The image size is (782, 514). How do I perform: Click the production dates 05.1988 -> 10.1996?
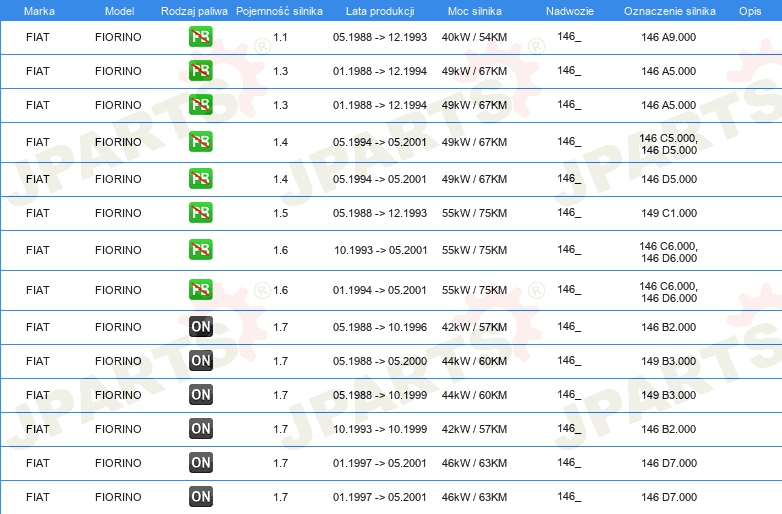pos(380,327)
